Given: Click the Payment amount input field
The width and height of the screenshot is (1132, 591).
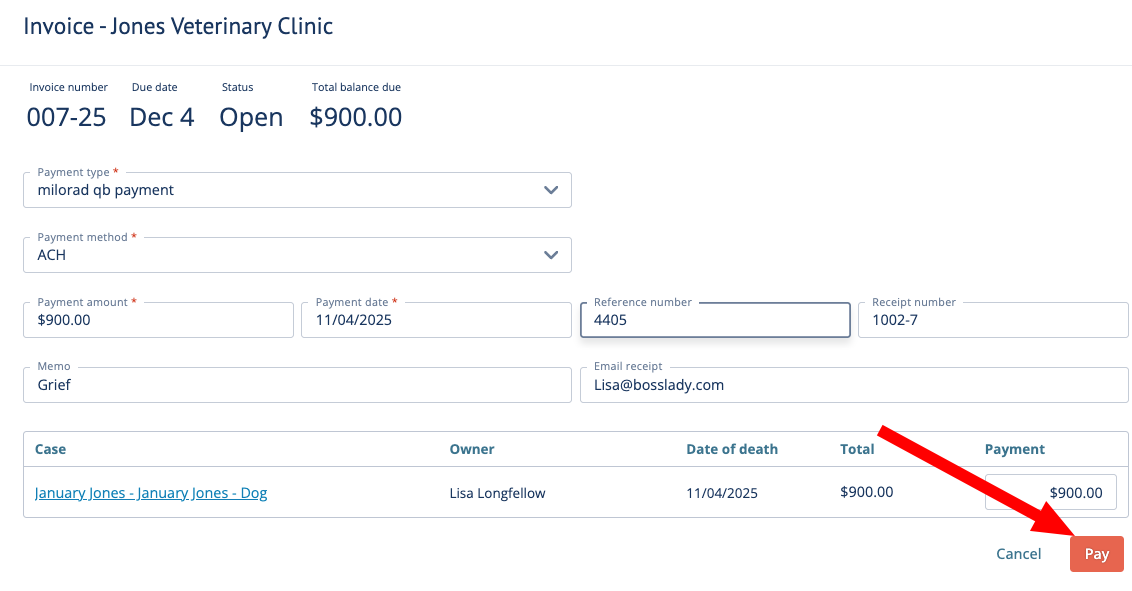Looking at the screenshot, I should (158, 320).
